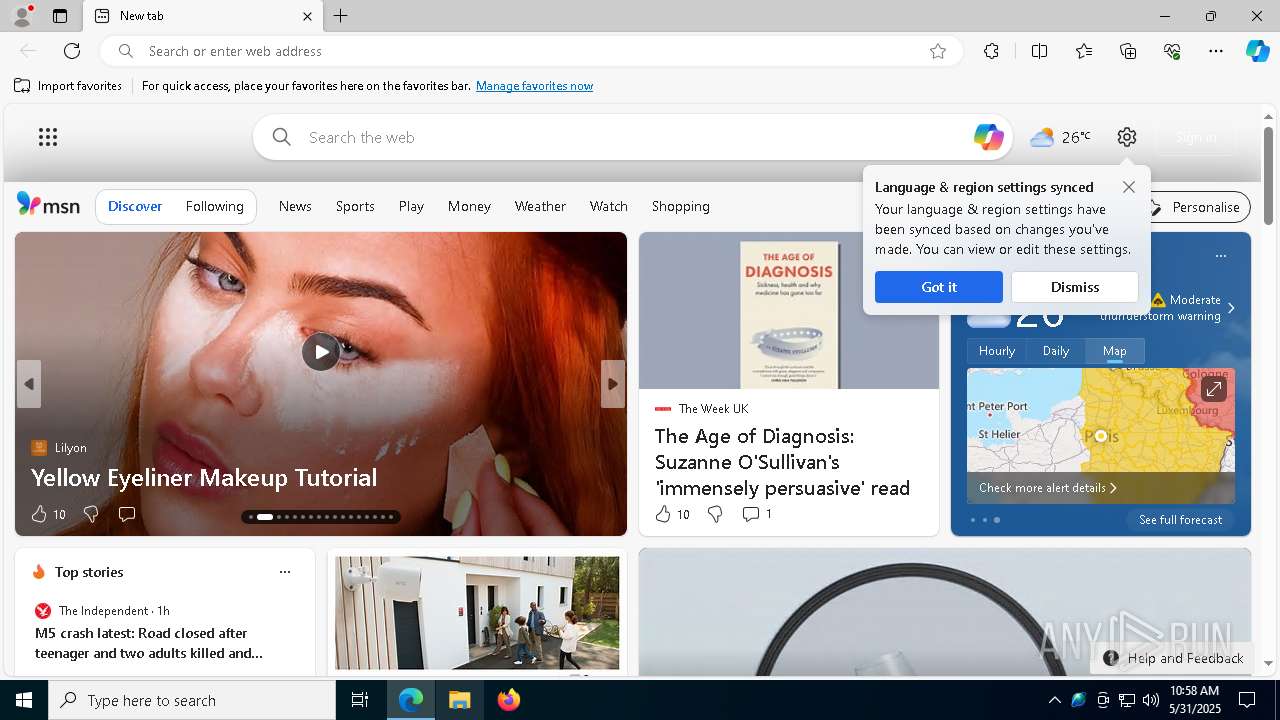This screenshot has height=720, width=1280.
Task: Open MSN logo home
Action: [48, 205]
